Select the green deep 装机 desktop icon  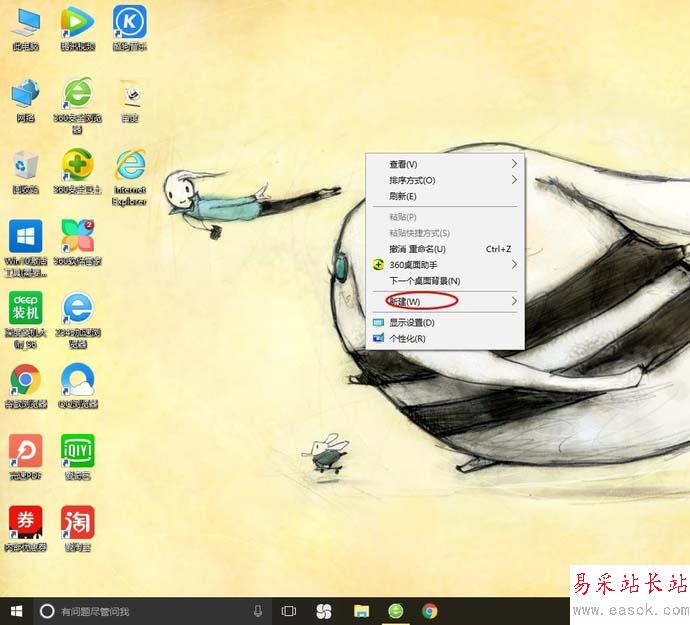[26, 320]
